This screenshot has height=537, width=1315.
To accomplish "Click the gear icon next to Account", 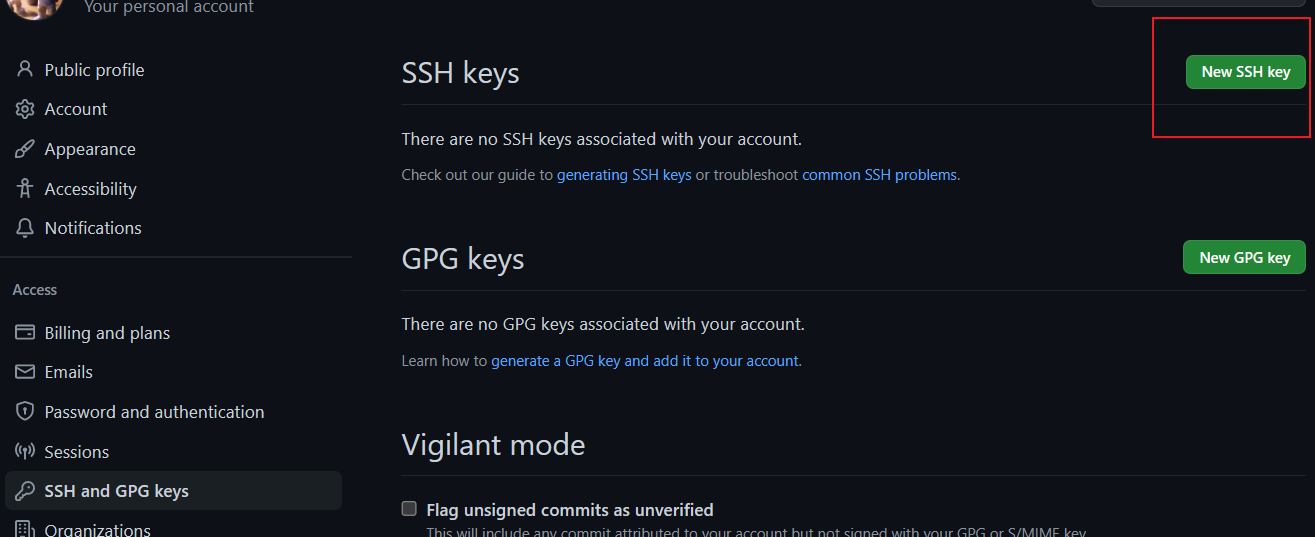I will click(x=25, y=109).
